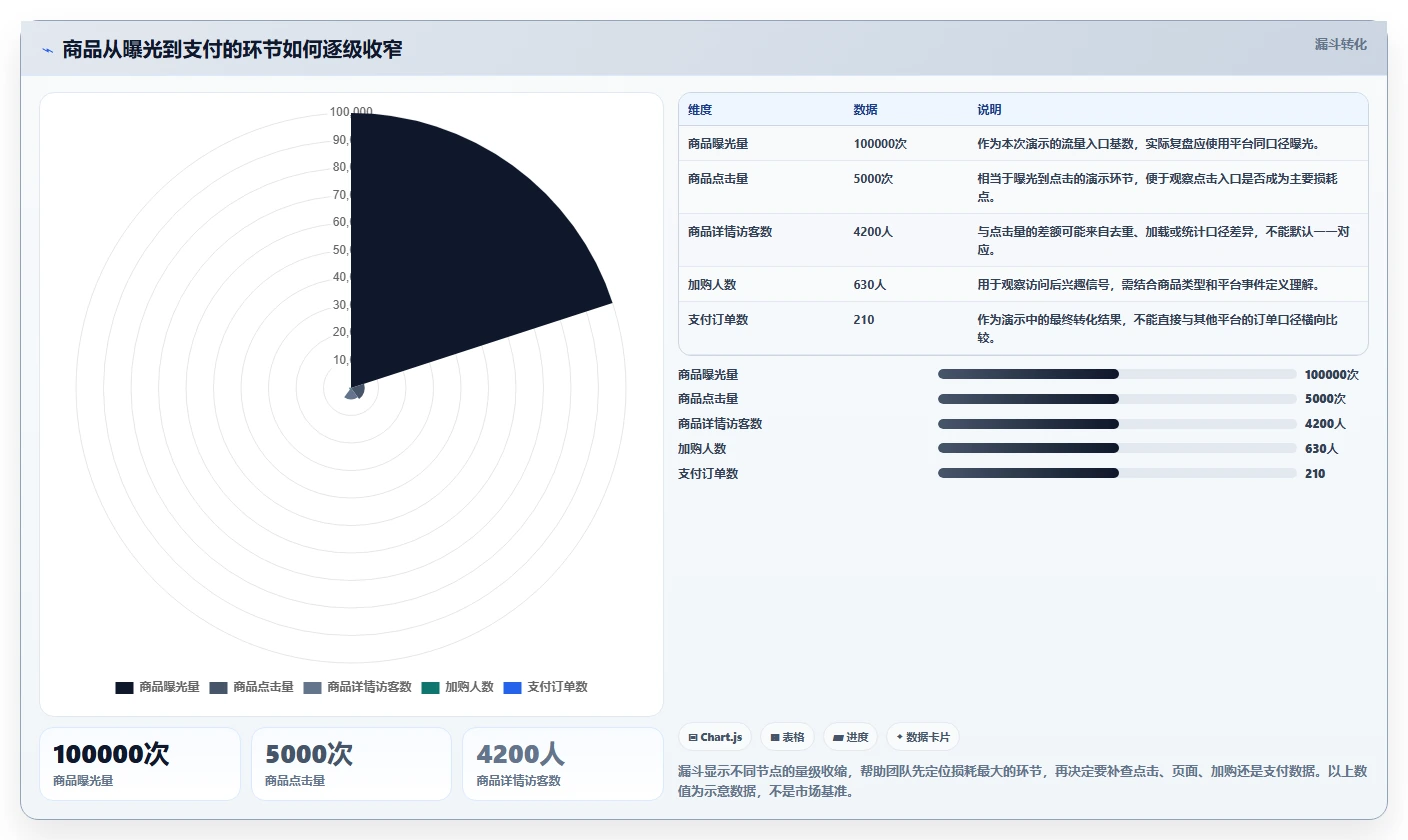This screenshot has width=1408, height=840.
Task: Select the Chart.js tag
Action: (715, 737)
